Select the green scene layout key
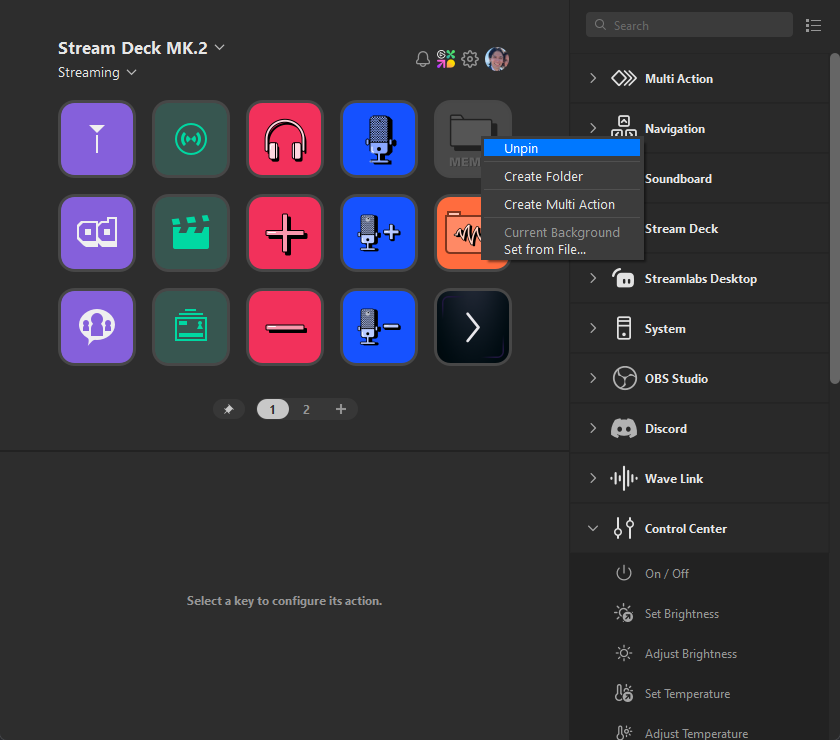This screenshot has width=840, height=740. (x=191, y=327)
